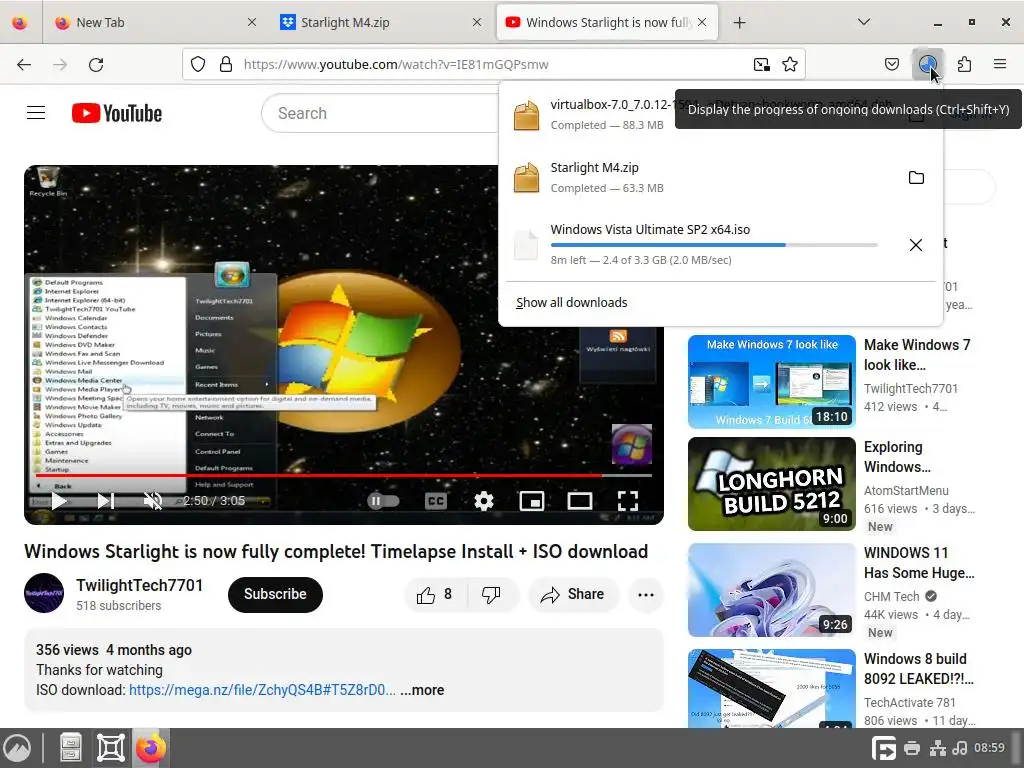Switch to theater mode

579,501
